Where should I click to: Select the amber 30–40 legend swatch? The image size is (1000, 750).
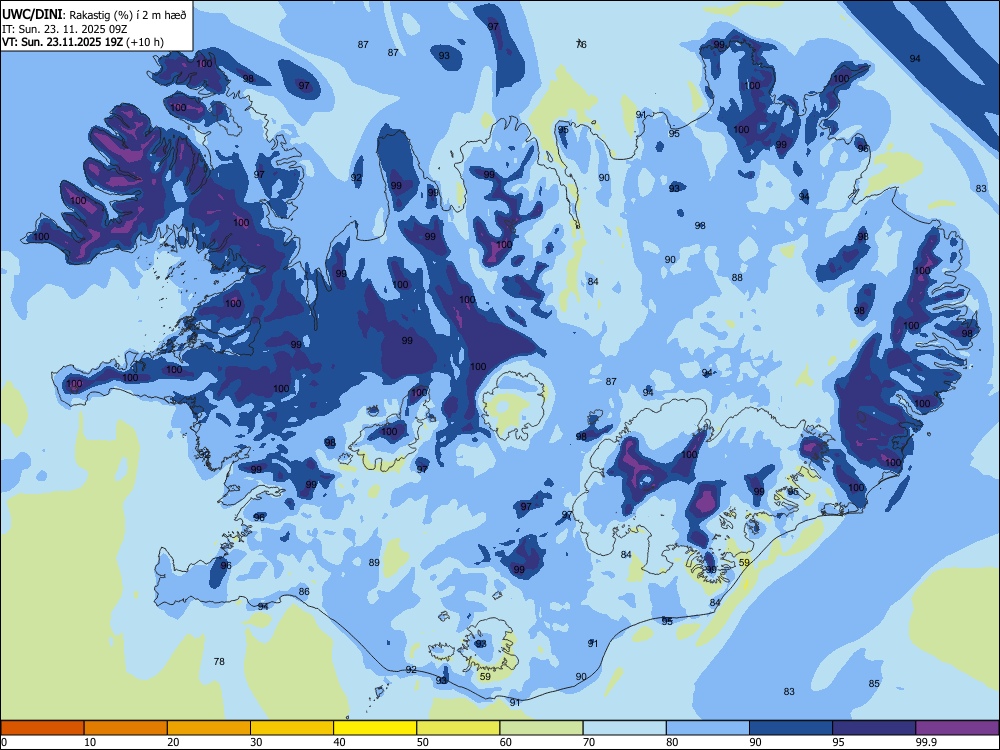tap(292, 728)
